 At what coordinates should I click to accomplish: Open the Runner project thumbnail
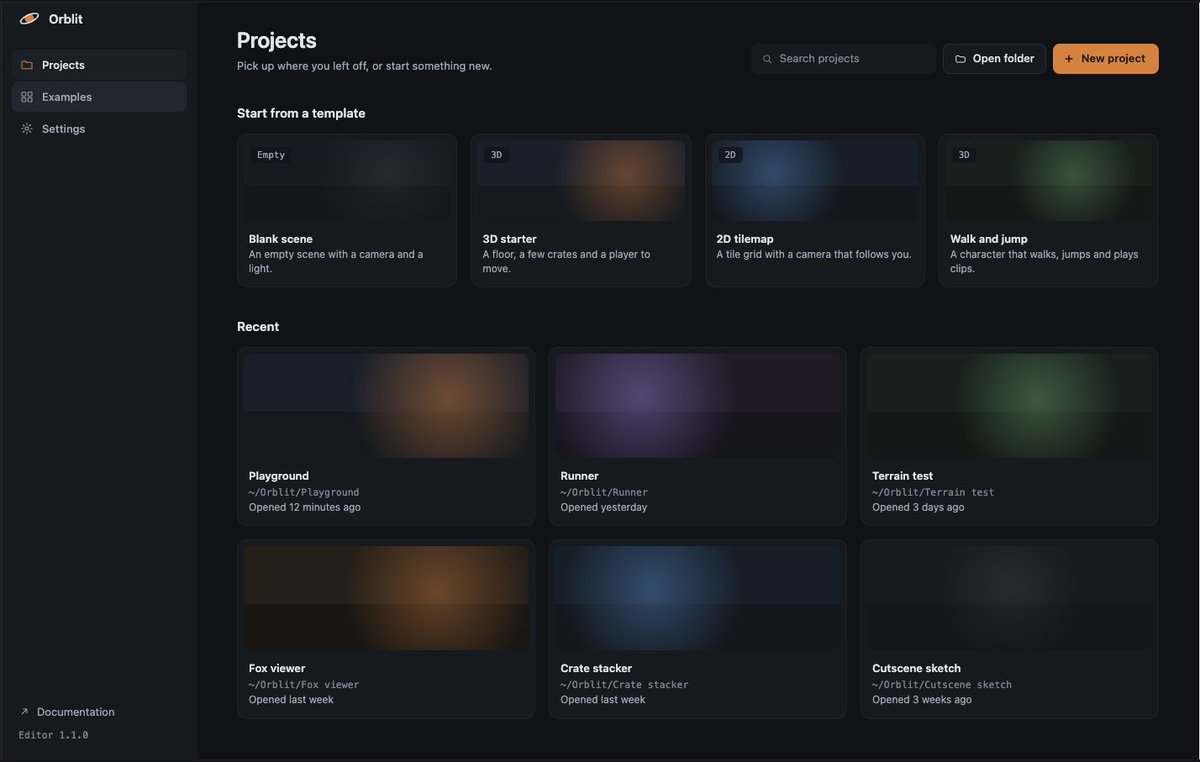point(698,406)
